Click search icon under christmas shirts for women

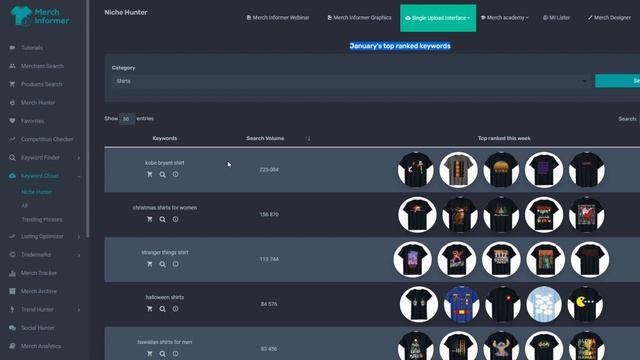click(162, 220)
